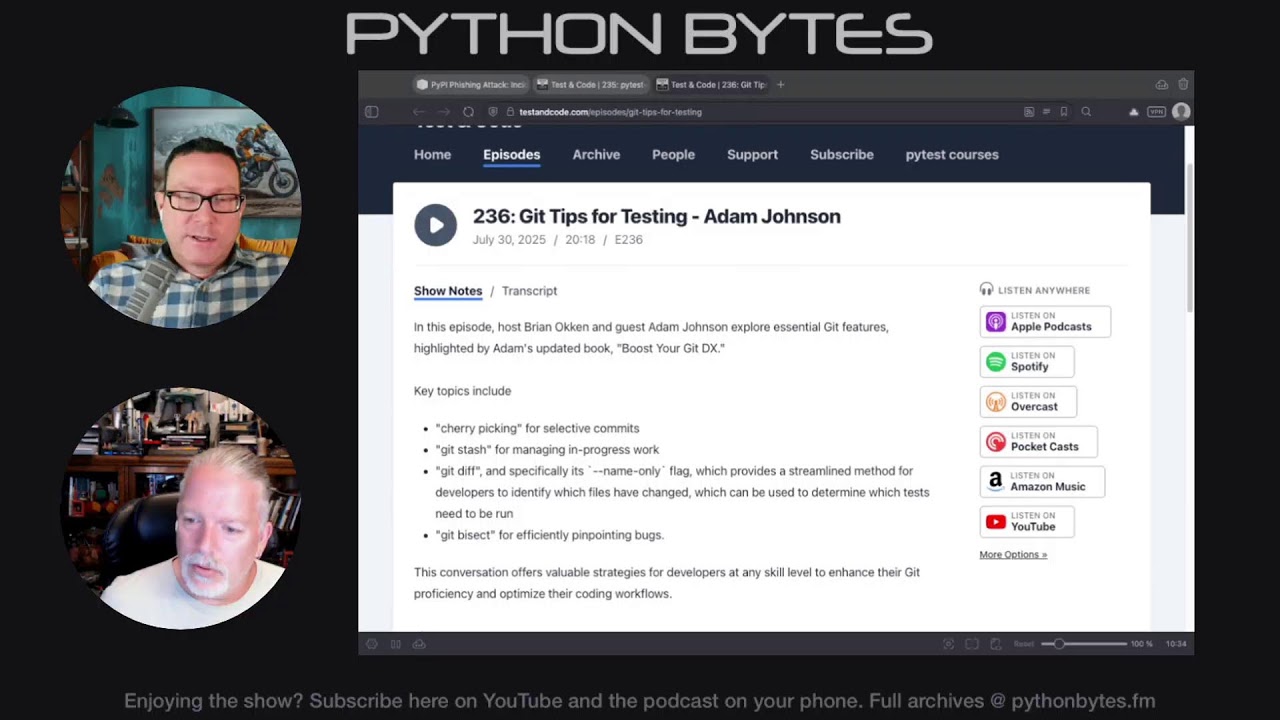The height and width of the screenshot is (720, 1280).
Task: Click the Pocket Casts logo icon
Action: pos(996,441)
